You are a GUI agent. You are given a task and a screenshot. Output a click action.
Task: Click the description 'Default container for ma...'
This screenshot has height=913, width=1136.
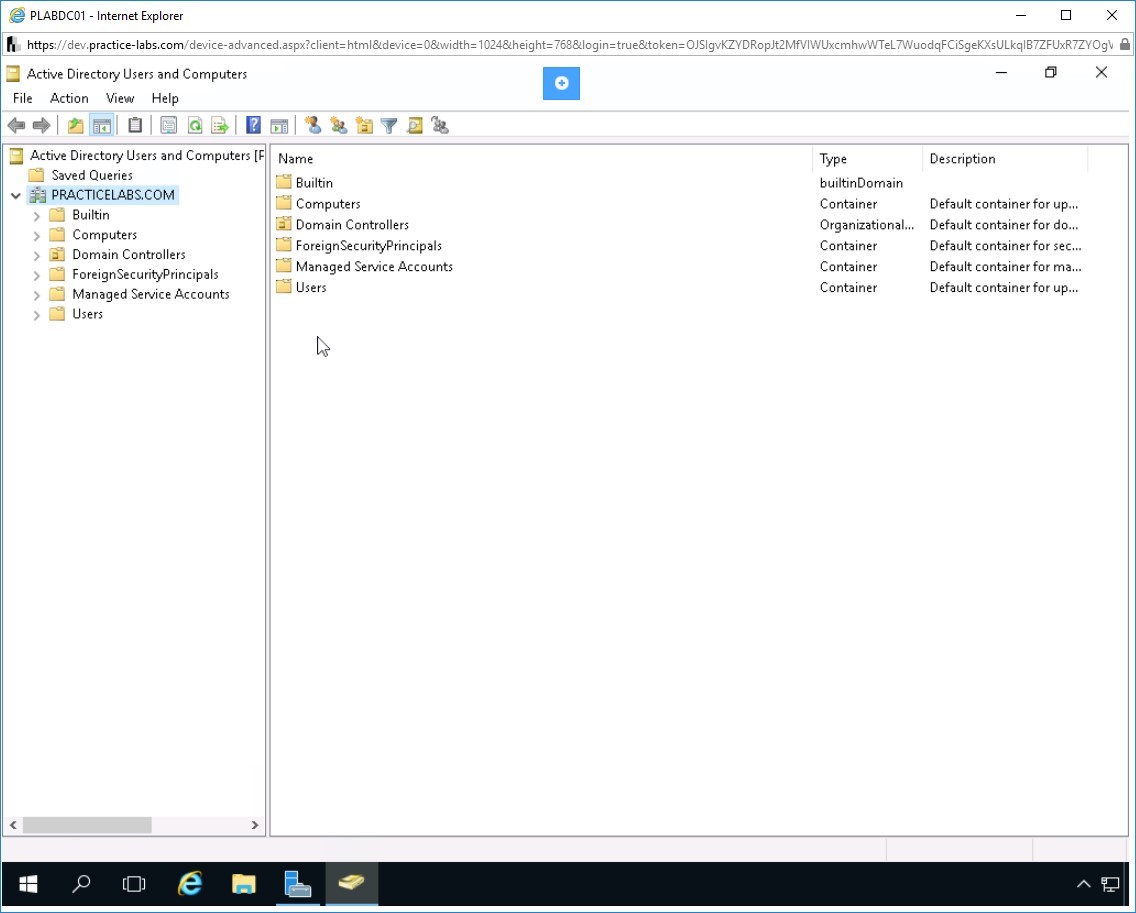(x=1005, y=267)
